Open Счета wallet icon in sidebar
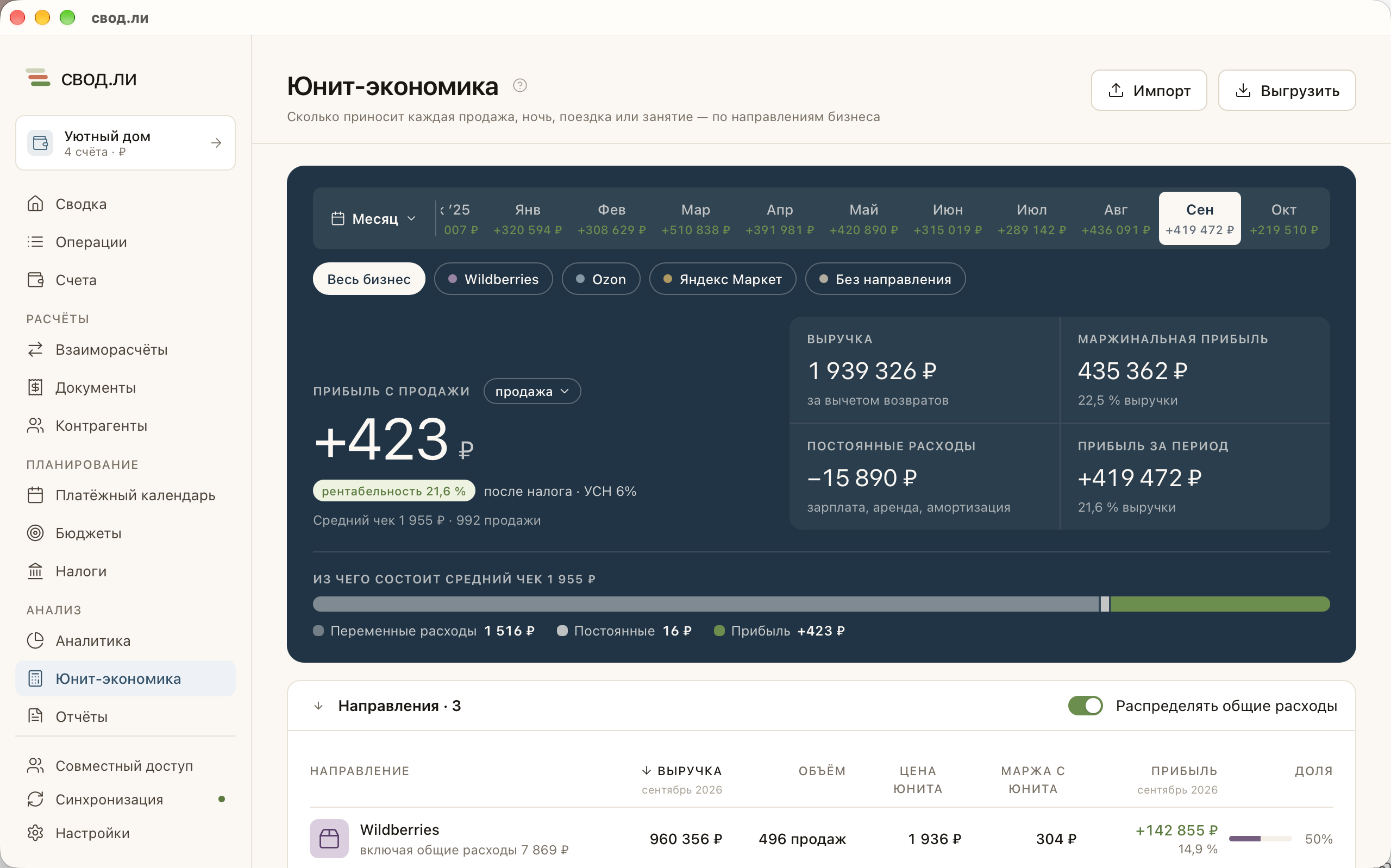 click(x=36, y=280)
